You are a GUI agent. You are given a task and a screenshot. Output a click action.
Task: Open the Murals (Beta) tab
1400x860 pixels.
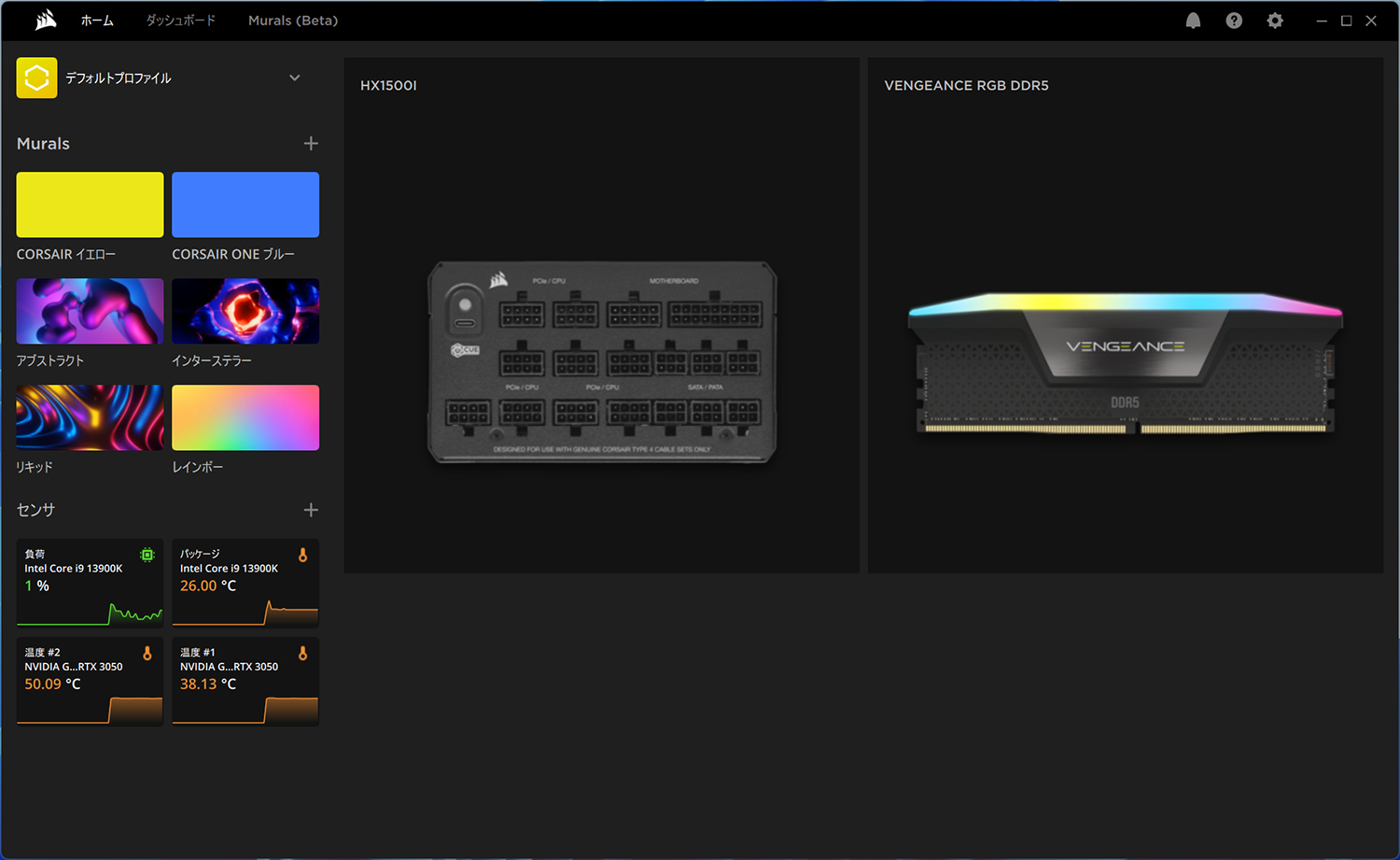(x=293, y=21)
